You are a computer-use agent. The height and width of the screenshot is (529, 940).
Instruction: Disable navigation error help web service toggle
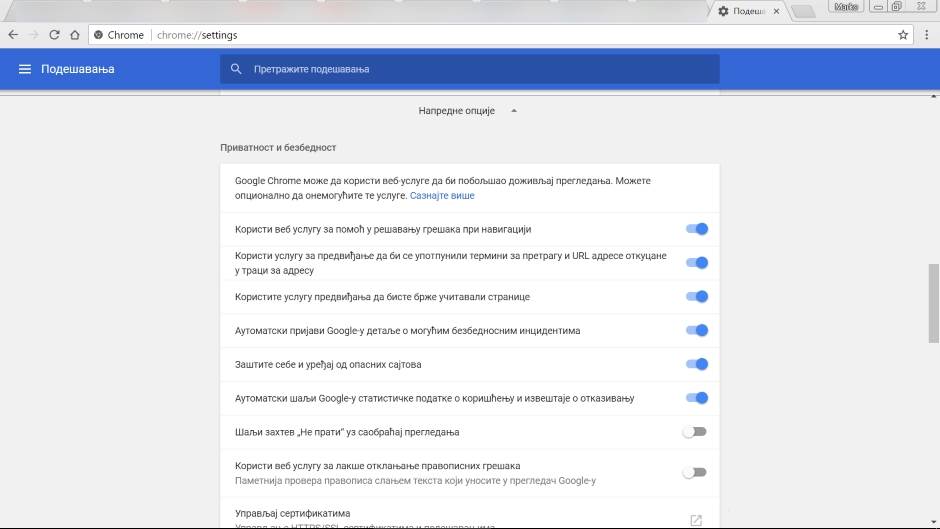(x=697, y=229)
